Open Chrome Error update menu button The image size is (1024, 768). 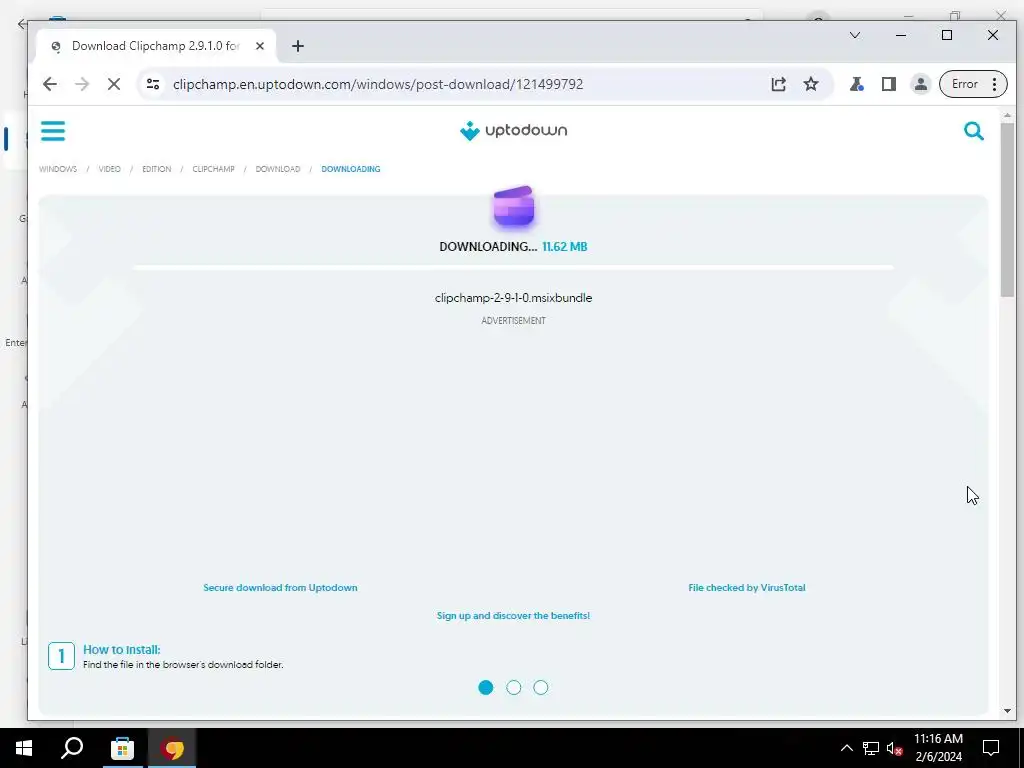pos(973,84)
